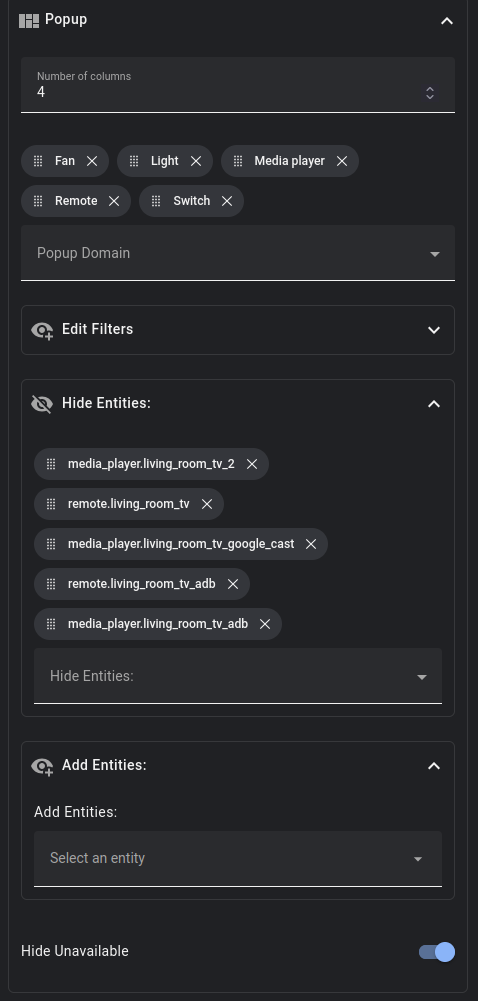This screenshot has height=1001, width=478.
Task: Remove the Fan domain chip
Action: coord(92,161)
